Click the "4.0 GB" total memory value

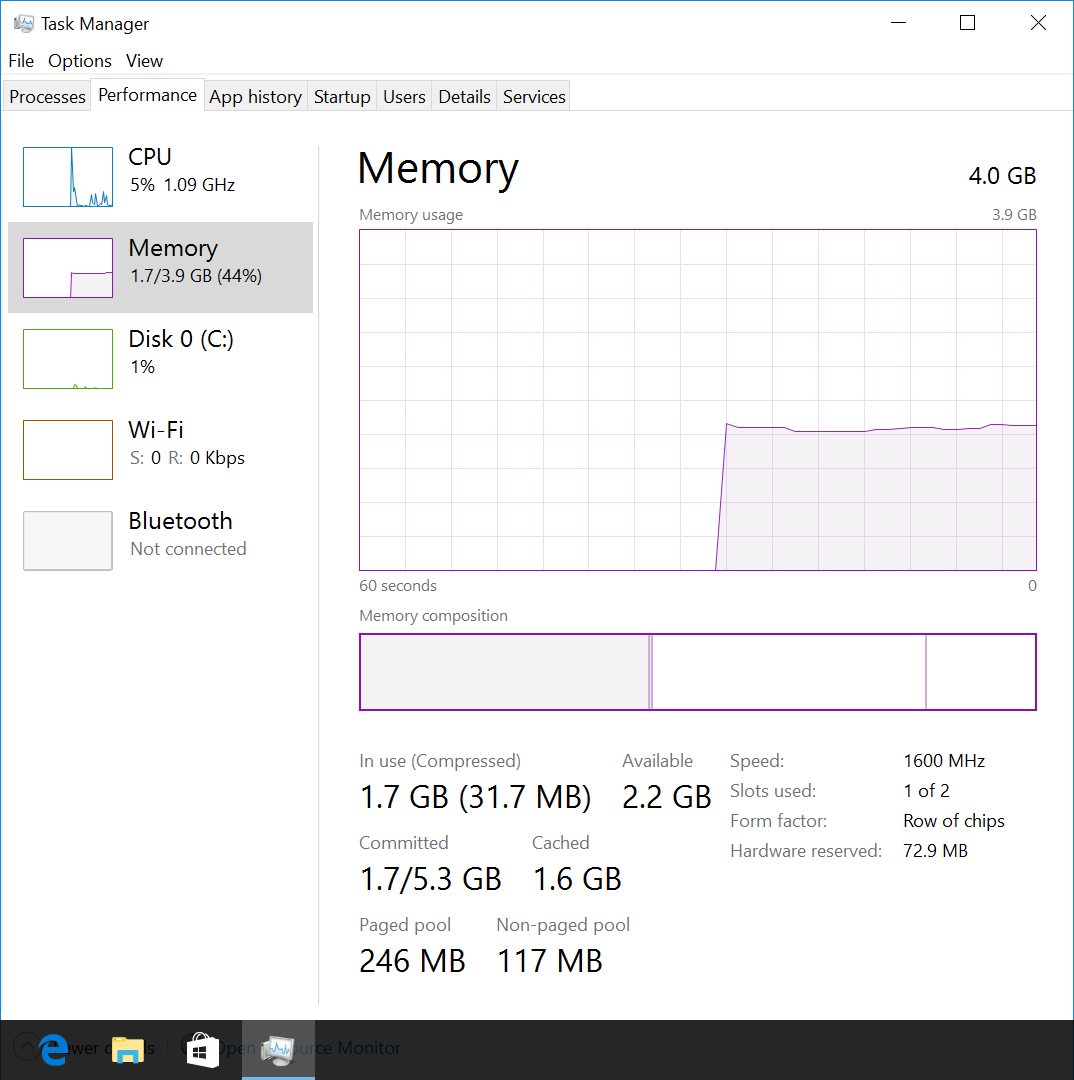click(1002, 176)
